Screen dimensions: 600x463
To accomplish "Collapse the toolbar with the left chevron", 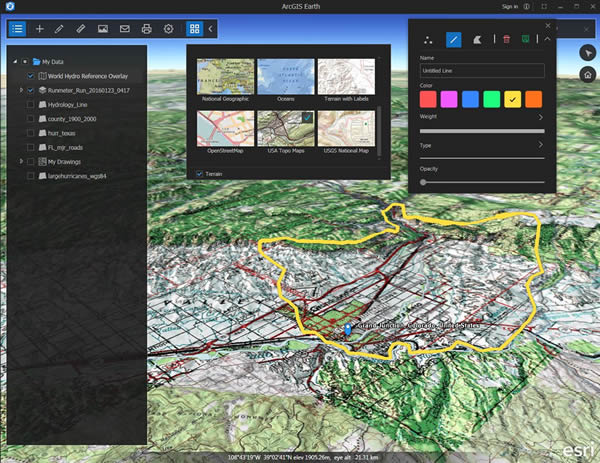I will click(x=210, y=29).
